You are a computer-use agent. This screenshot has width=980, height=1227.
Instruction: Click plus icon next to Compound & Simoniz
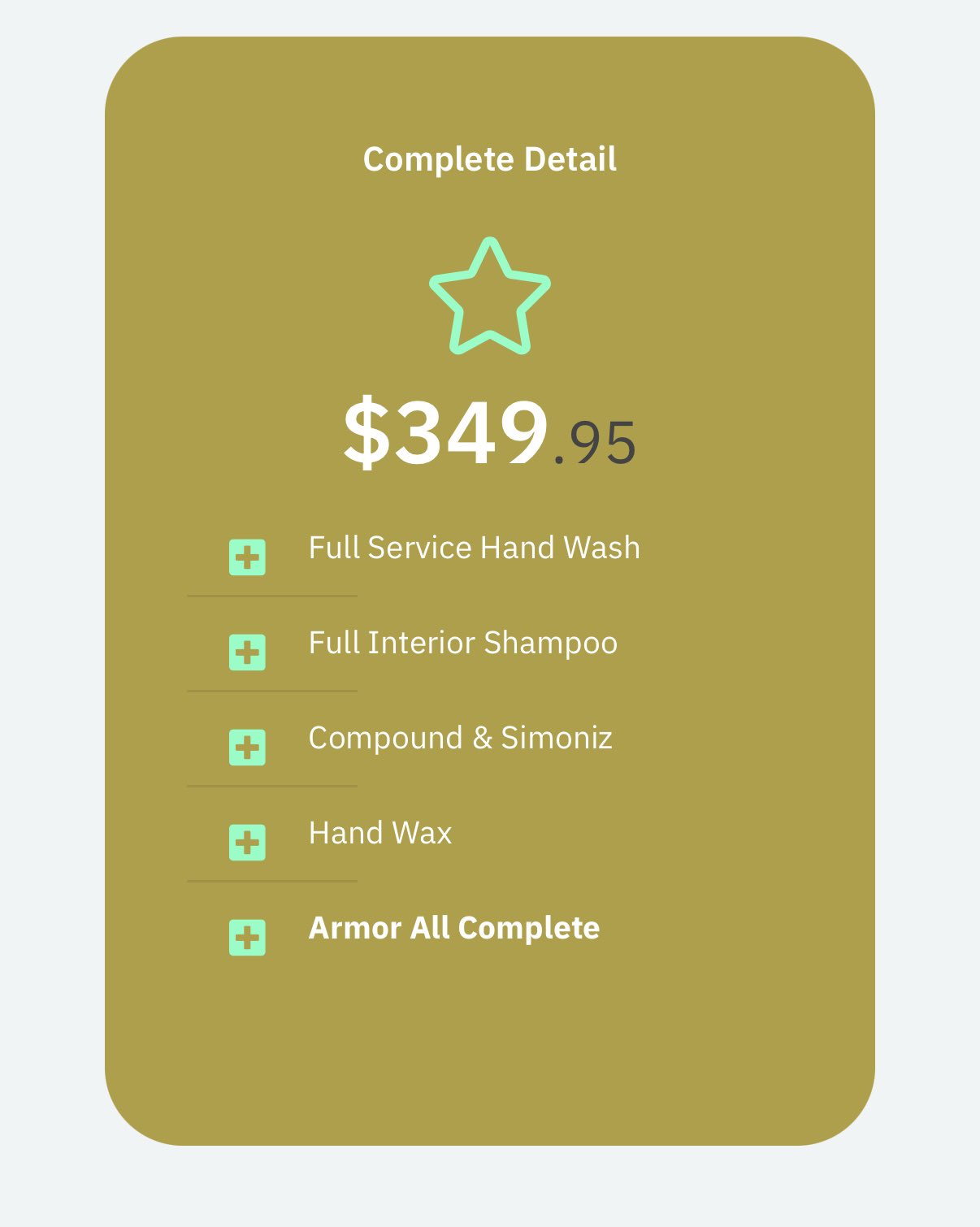point(247,748)
